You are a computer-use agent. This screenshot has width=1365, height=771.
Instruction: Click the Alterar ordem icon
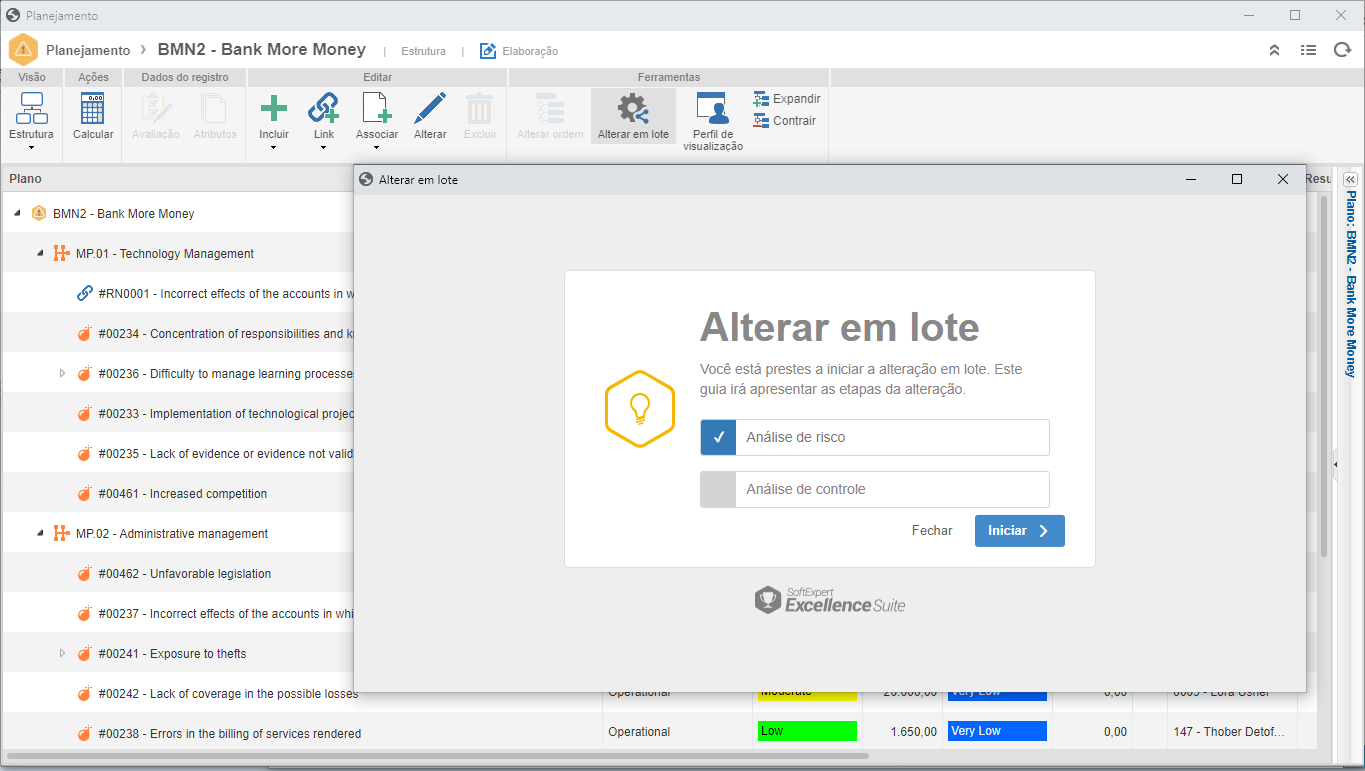pyautogui.click(x=550, y=108)
